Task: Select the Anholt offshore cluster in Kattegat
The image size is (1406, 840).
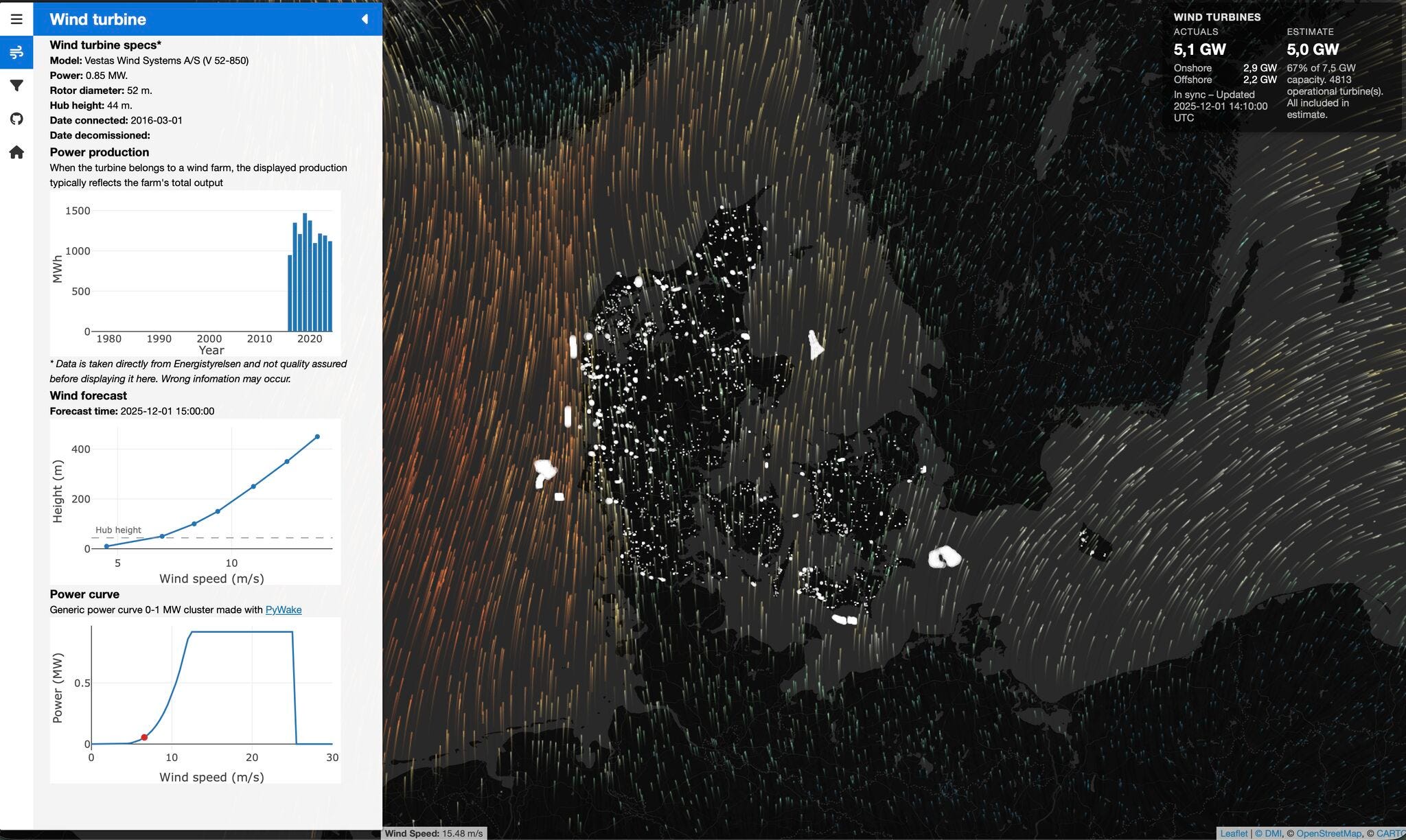Action: point(815,345)
